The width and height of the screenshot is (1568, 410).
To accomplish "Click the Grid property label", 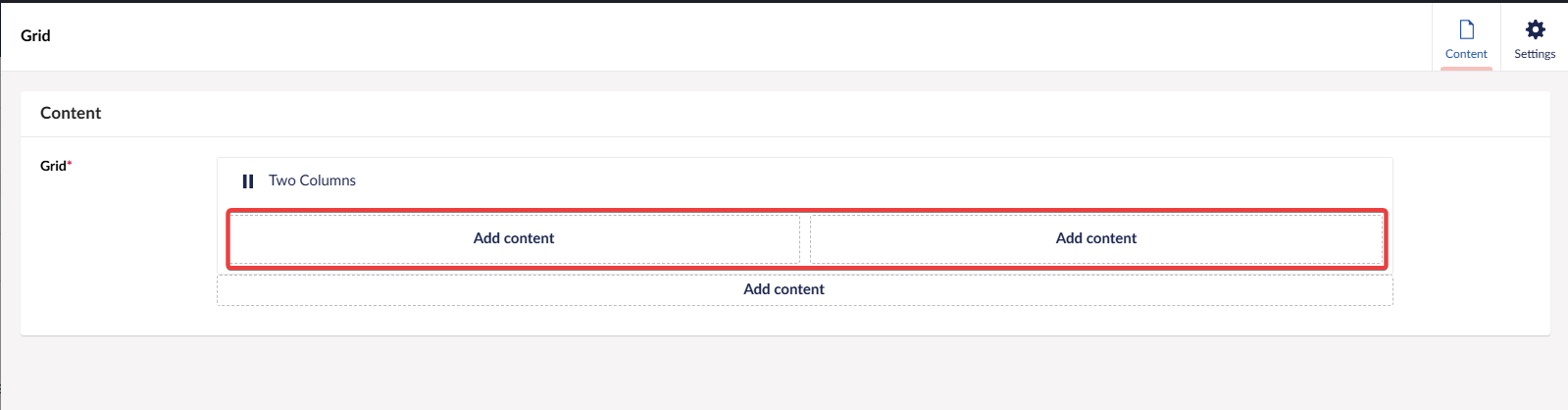I will (x=53, y=166).
